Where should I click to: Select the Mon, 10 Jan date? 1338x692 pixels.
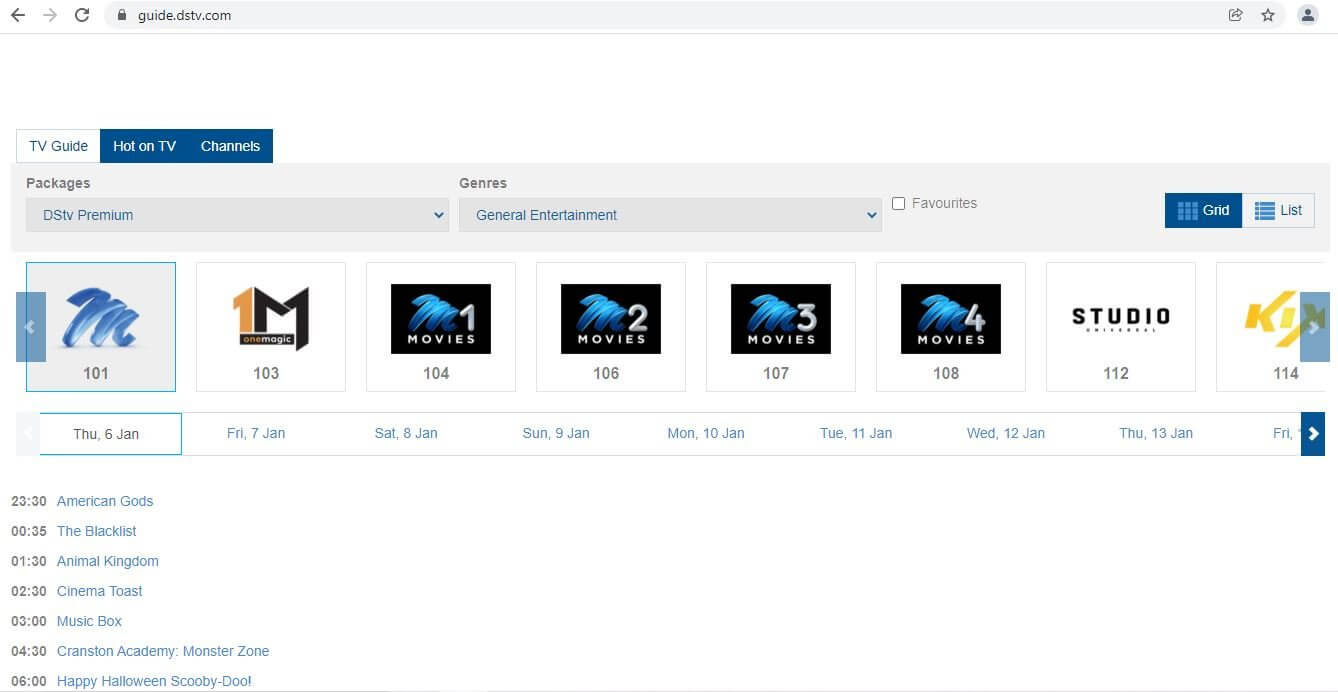coord(706,433)
